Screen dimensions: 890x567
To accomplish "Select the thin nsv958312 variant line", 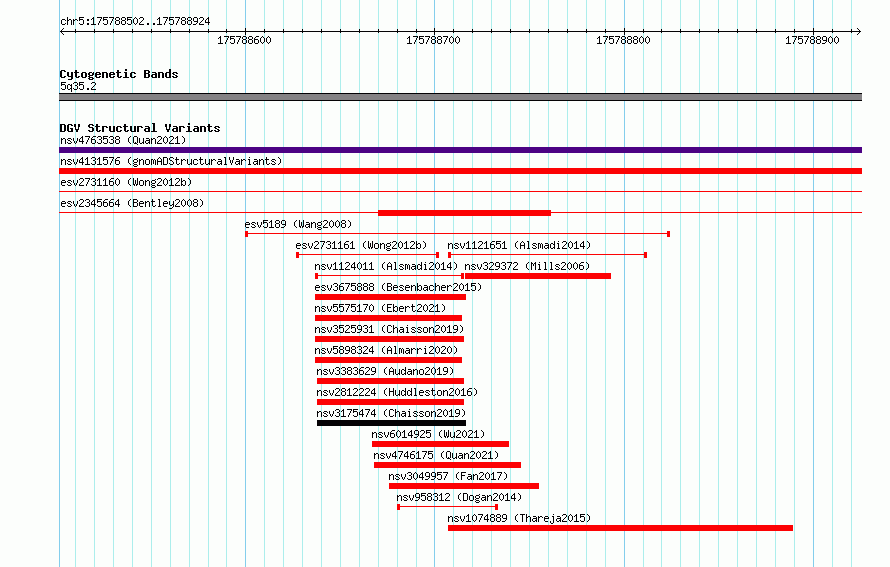I will [x=447, y=507].
